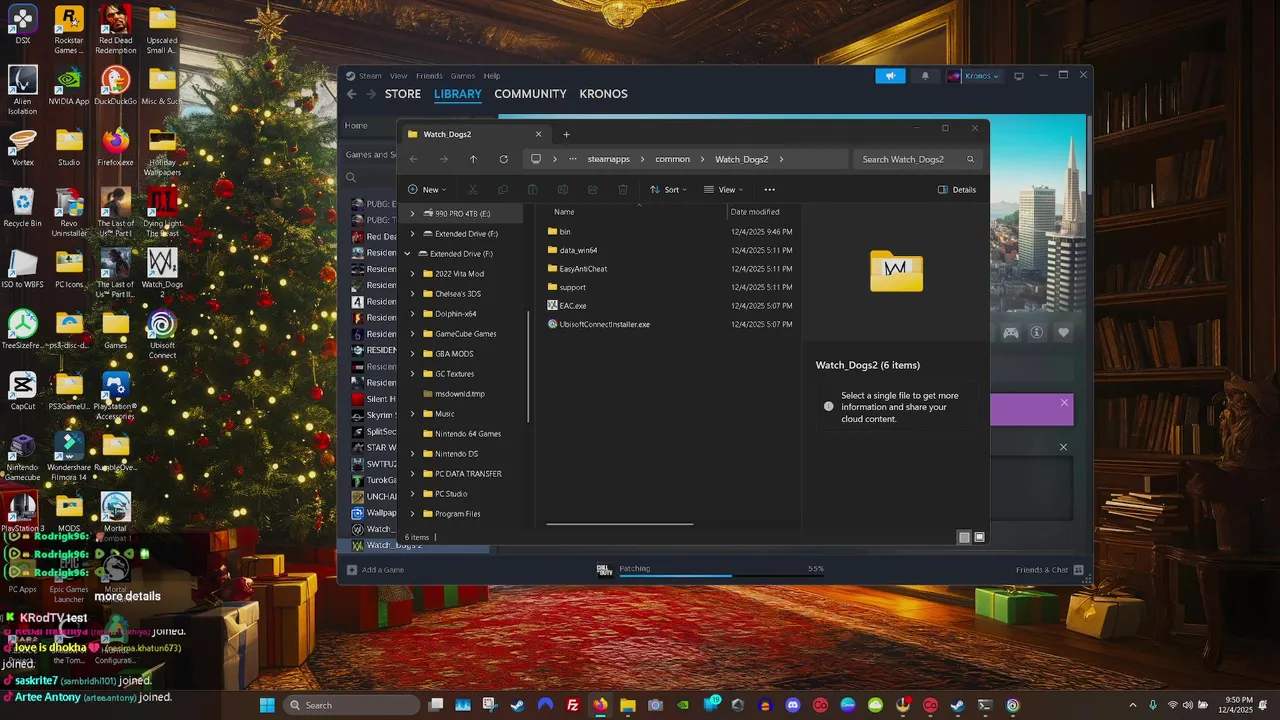The width and height of the screenshot is (1280, 720).
Task: Go back in File Explorer navigation
Action: pos(414,159)
